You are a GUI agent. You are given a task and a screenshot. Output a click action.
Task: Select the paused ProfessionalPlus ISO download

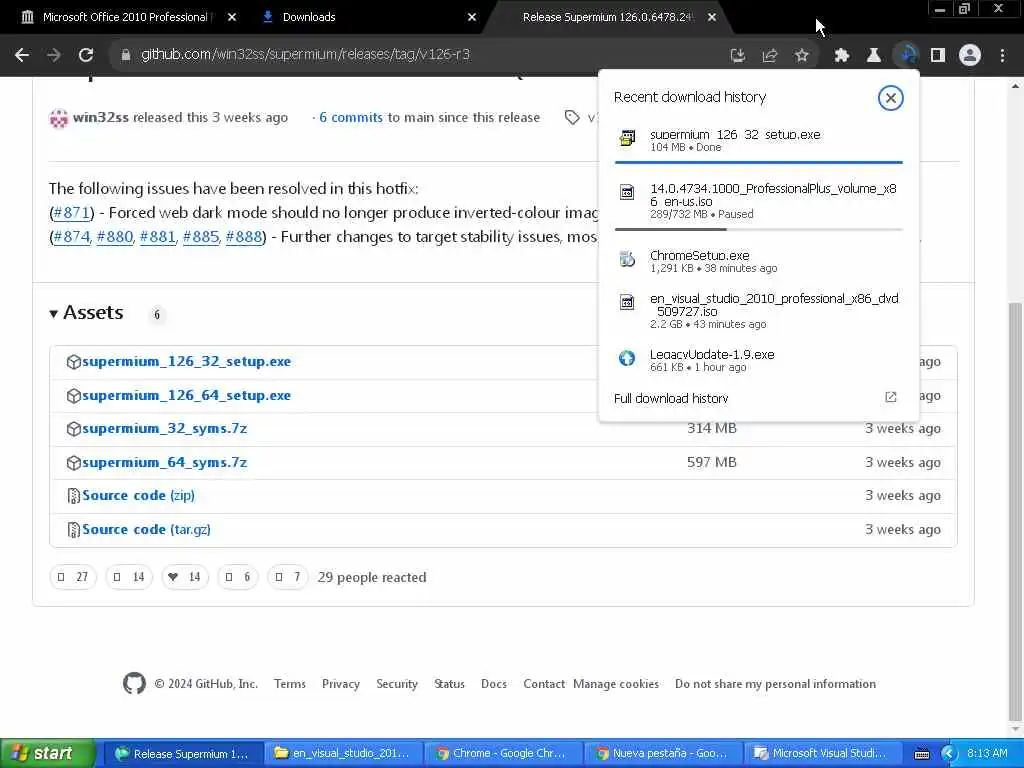(759, 201)
